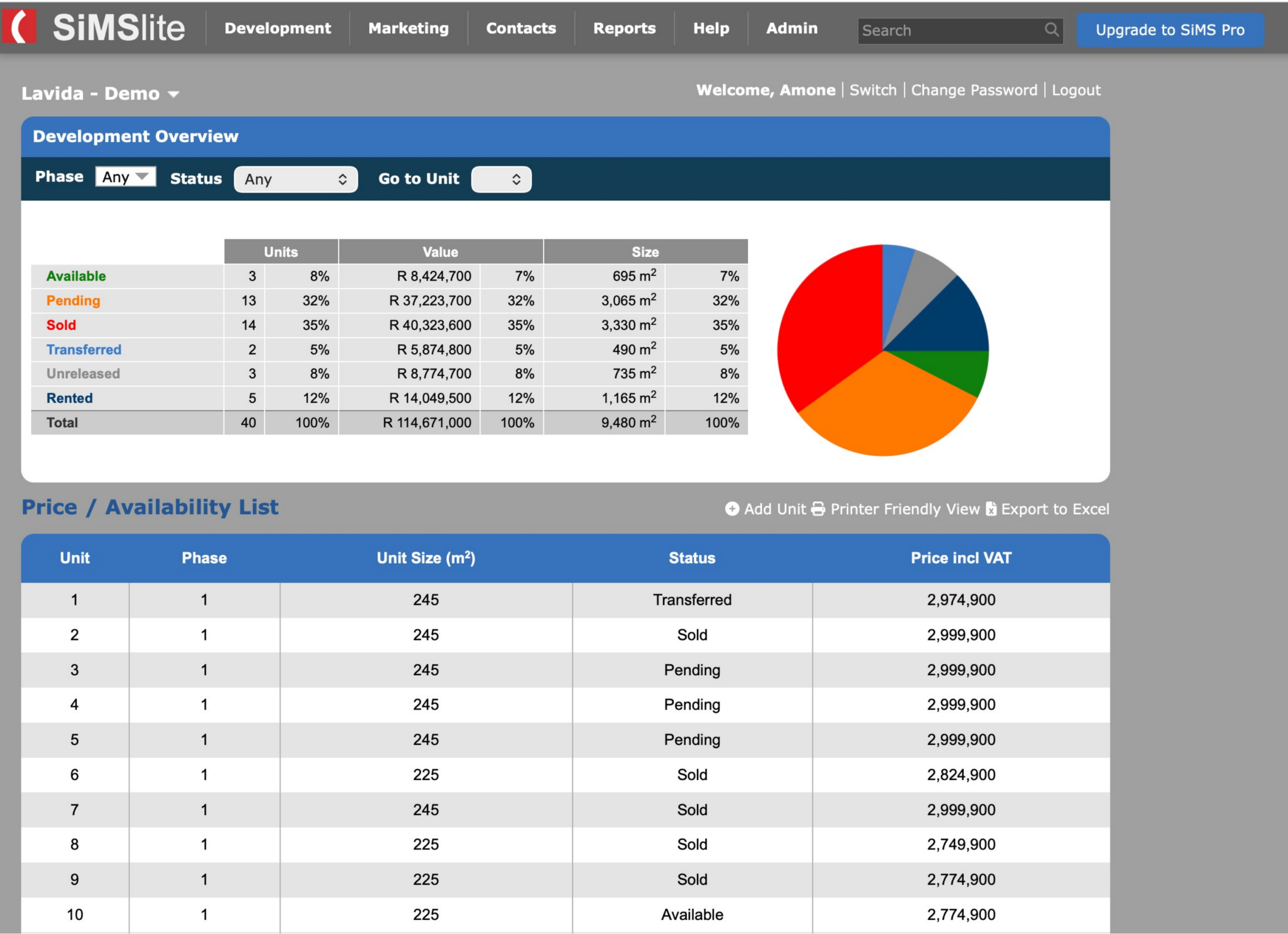Click the Switch user link
Image resolution: width=1288 pixels, height=934 pixels.
click(873, 90)
